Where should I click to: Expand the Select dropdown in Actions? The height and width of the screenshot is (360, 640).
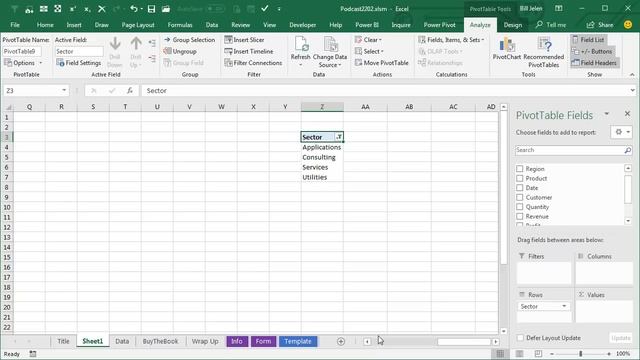pyautogui.click(x=382, y=51)
